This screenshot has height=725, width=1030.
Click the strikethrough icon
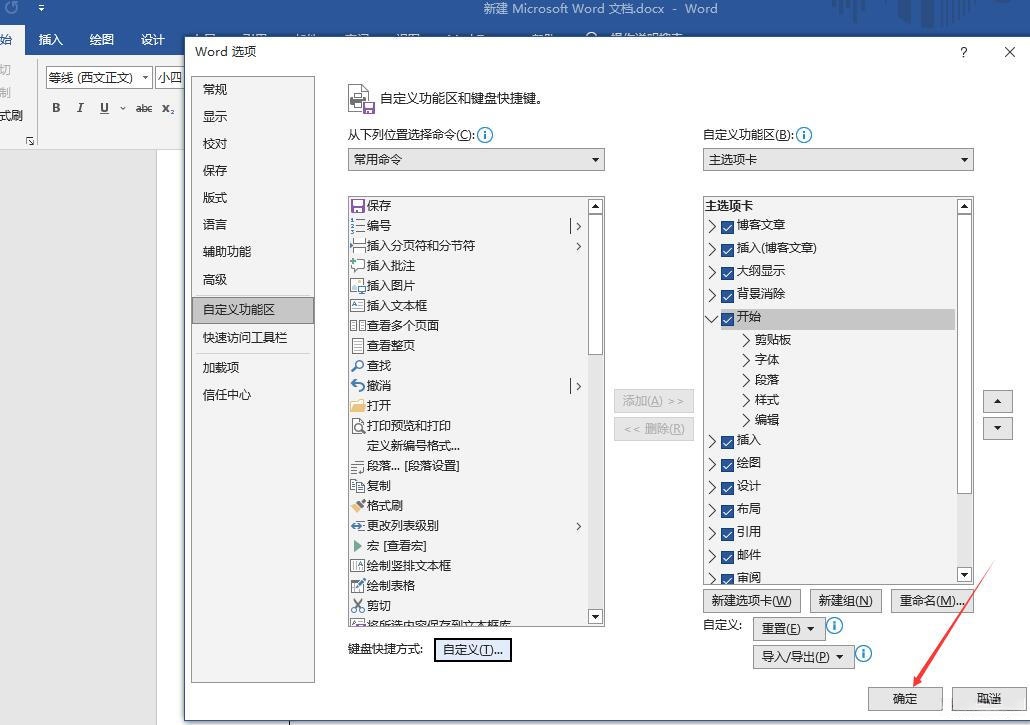click(x=143, y=108)
